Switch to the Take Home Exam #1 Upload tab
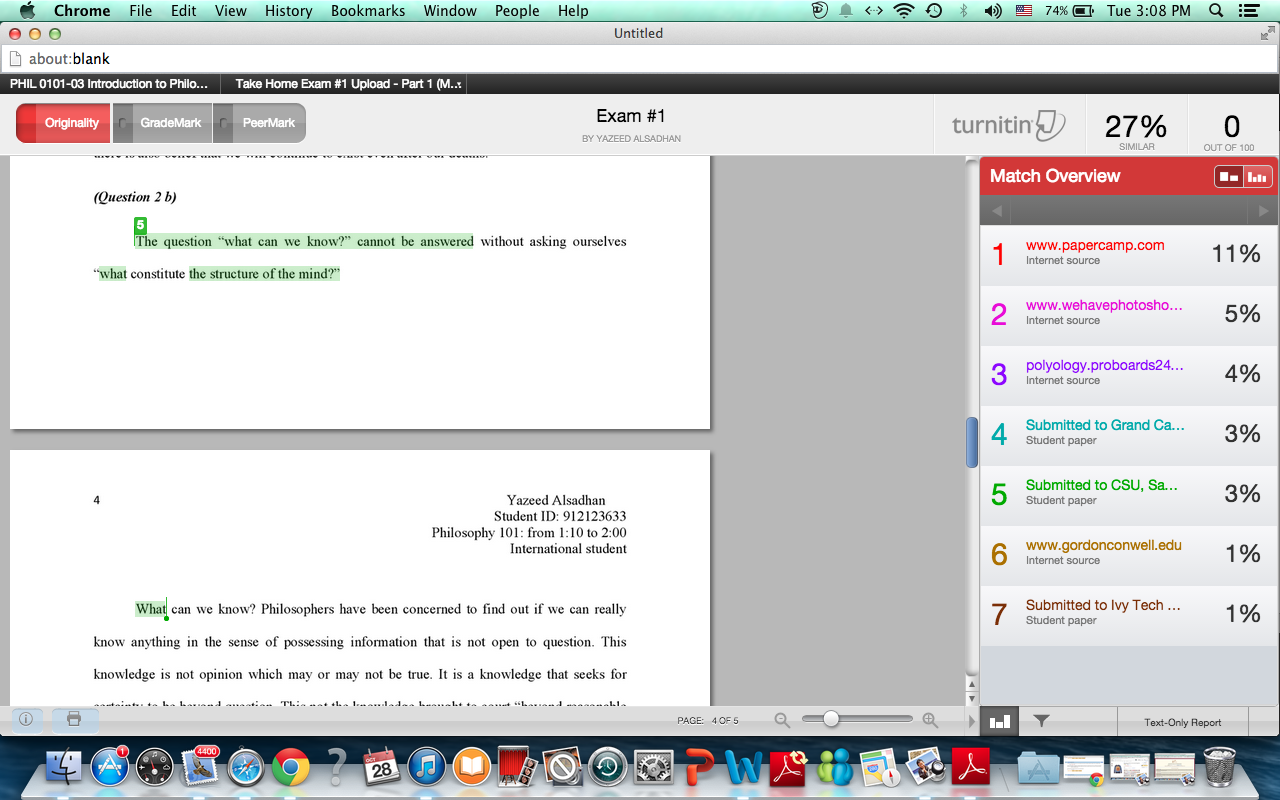The width and height of the screenshot is (1280, 800). coord(347,84)
